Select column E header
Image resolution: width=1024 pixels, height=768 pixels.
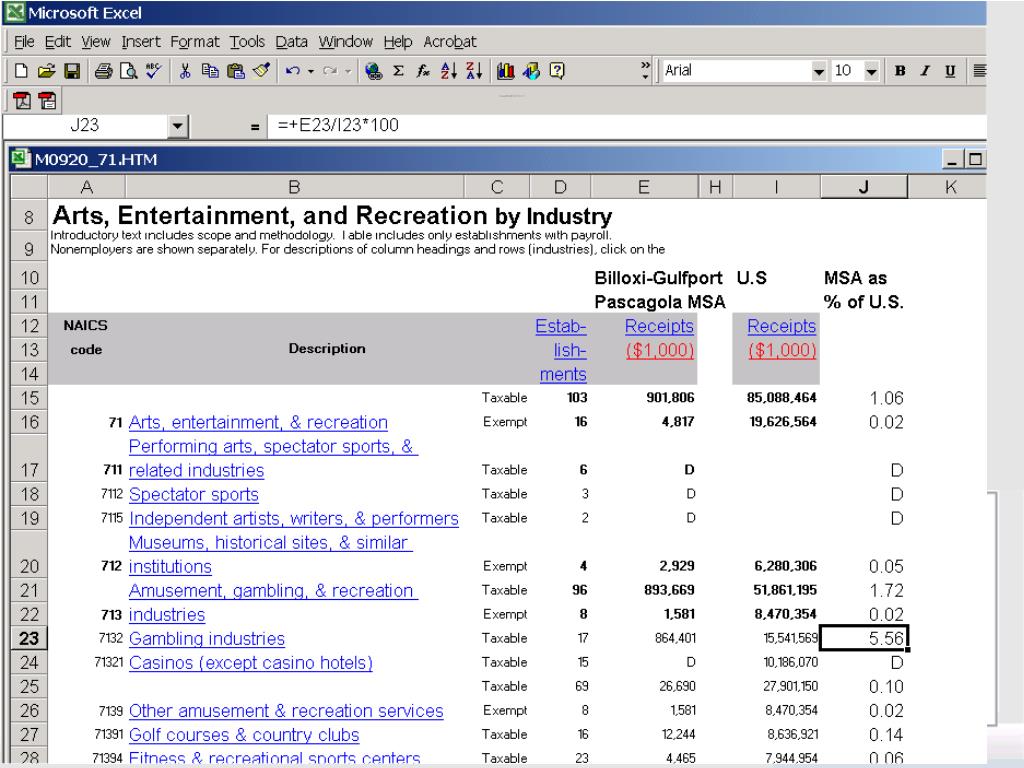click(643, 187)
